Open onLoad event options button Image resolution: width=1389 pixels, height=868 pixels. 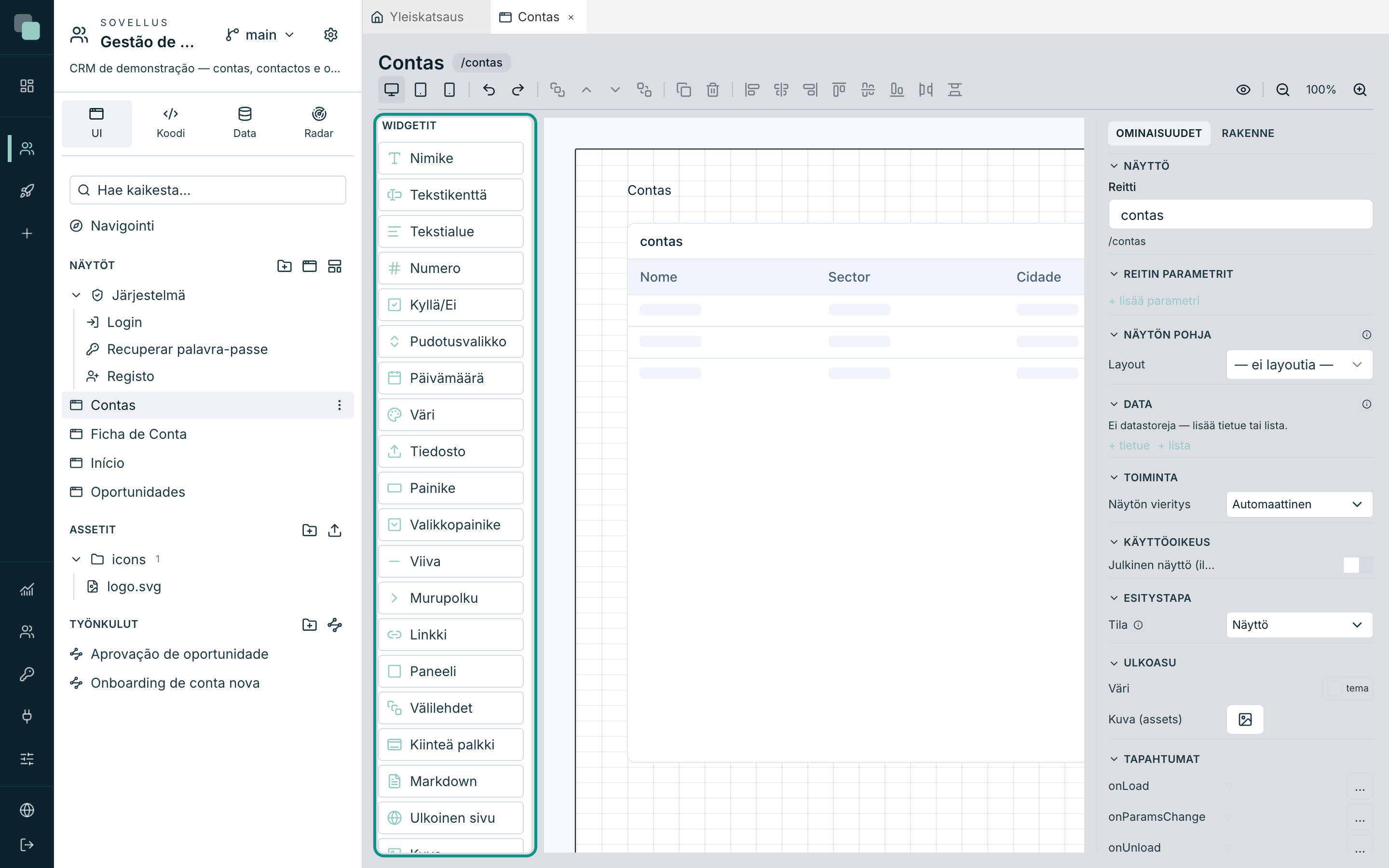pyautogui.click(x=1360, y=786)
